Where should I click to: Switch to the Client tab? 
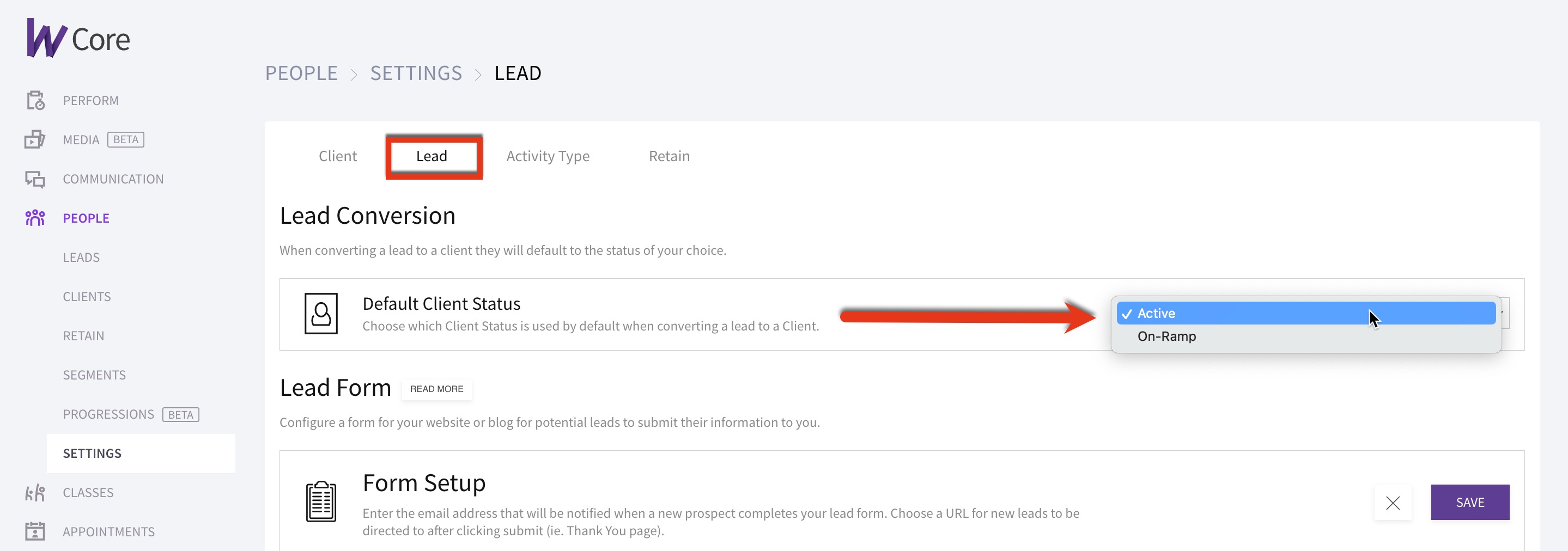click(x=338, y=156)
